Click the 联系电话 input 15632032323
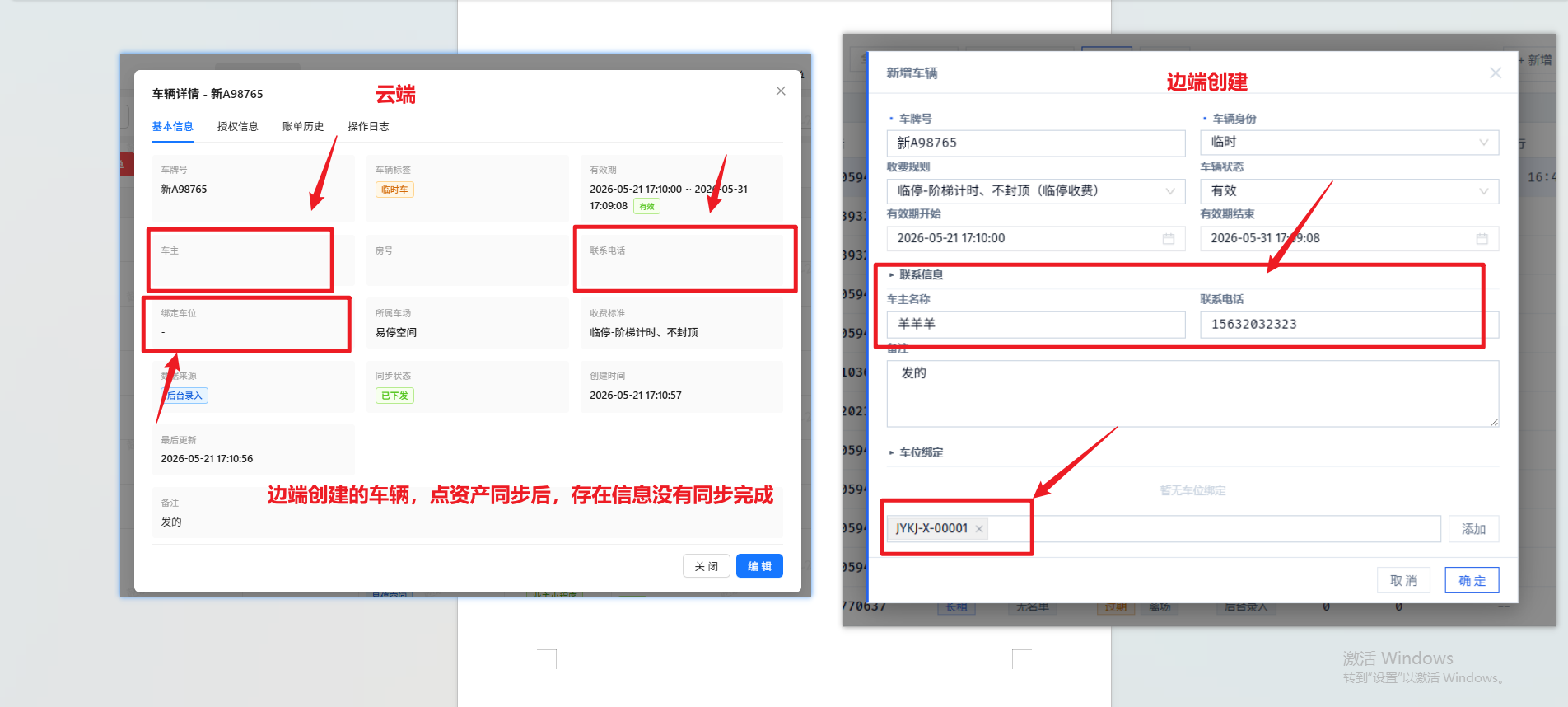This screenshot has height=707, width=1568. 1349,325
